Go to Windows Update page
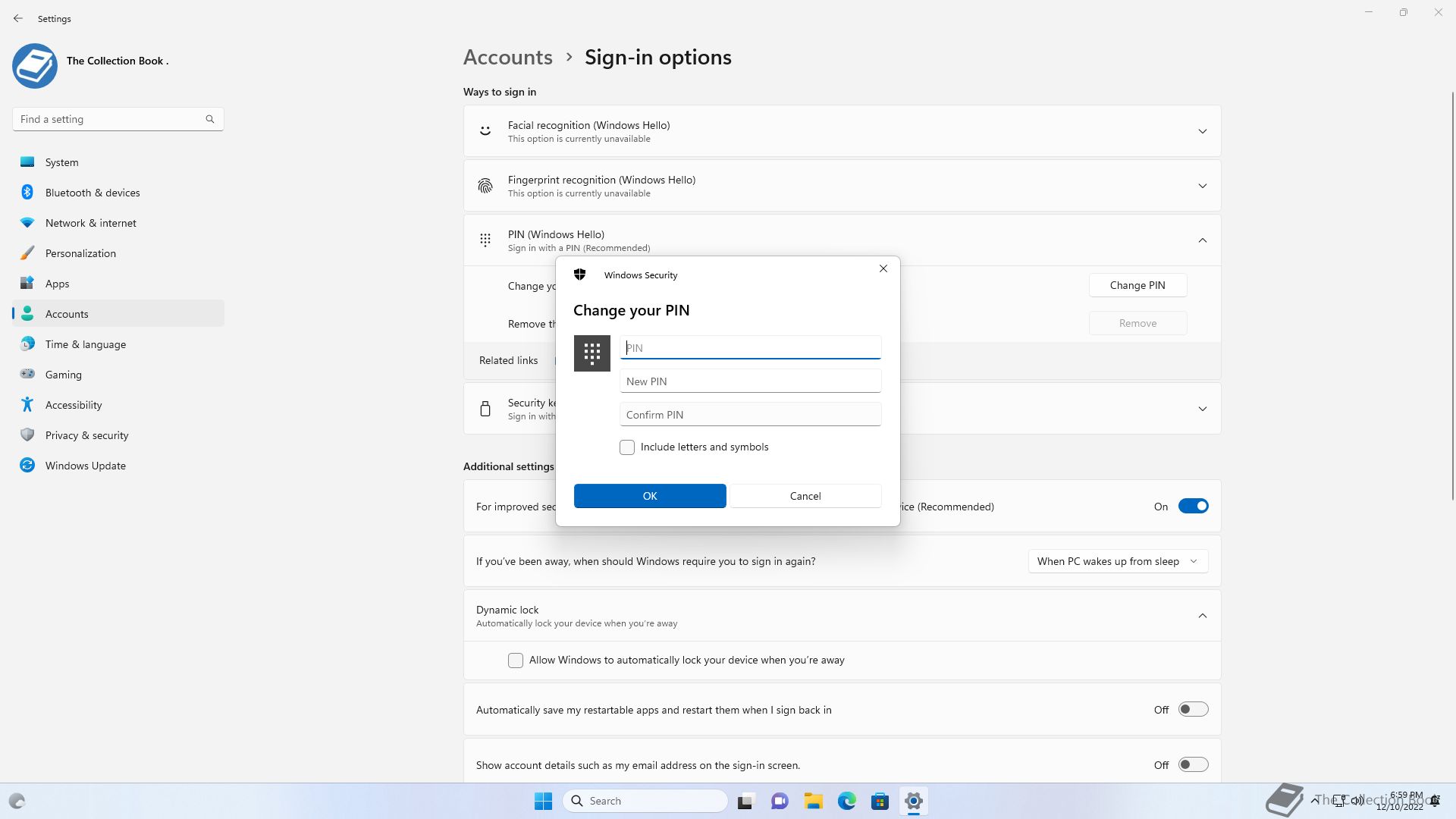Screen dimensions: 1456x819 [x=118, y=466]
